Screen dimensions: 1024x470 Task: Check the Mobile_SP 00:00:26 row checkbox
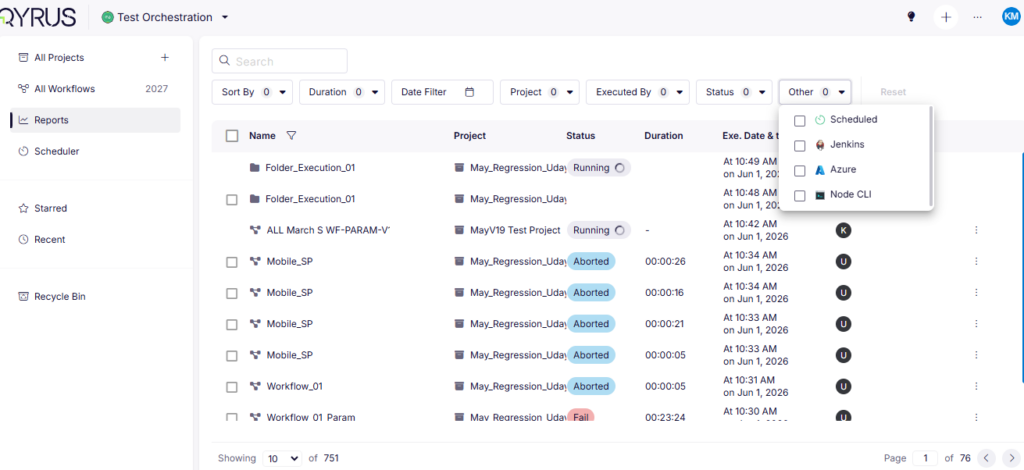pyautogui.click(x=232, y=262)
